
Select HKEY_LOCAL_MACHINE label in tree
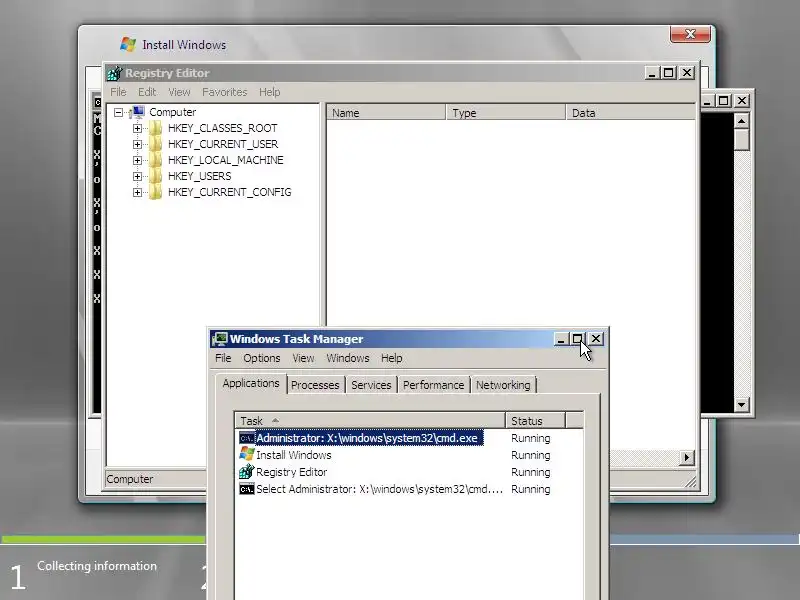point(226,160)
